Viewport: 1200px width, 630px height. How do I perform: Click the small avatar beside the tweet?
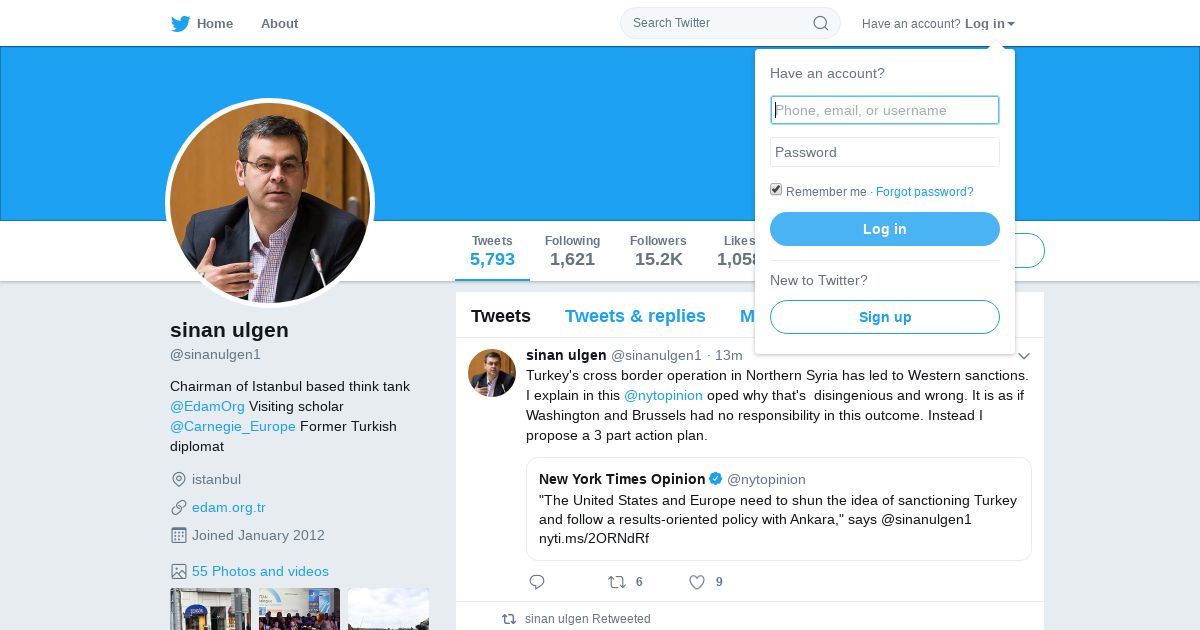coord(492,373)
